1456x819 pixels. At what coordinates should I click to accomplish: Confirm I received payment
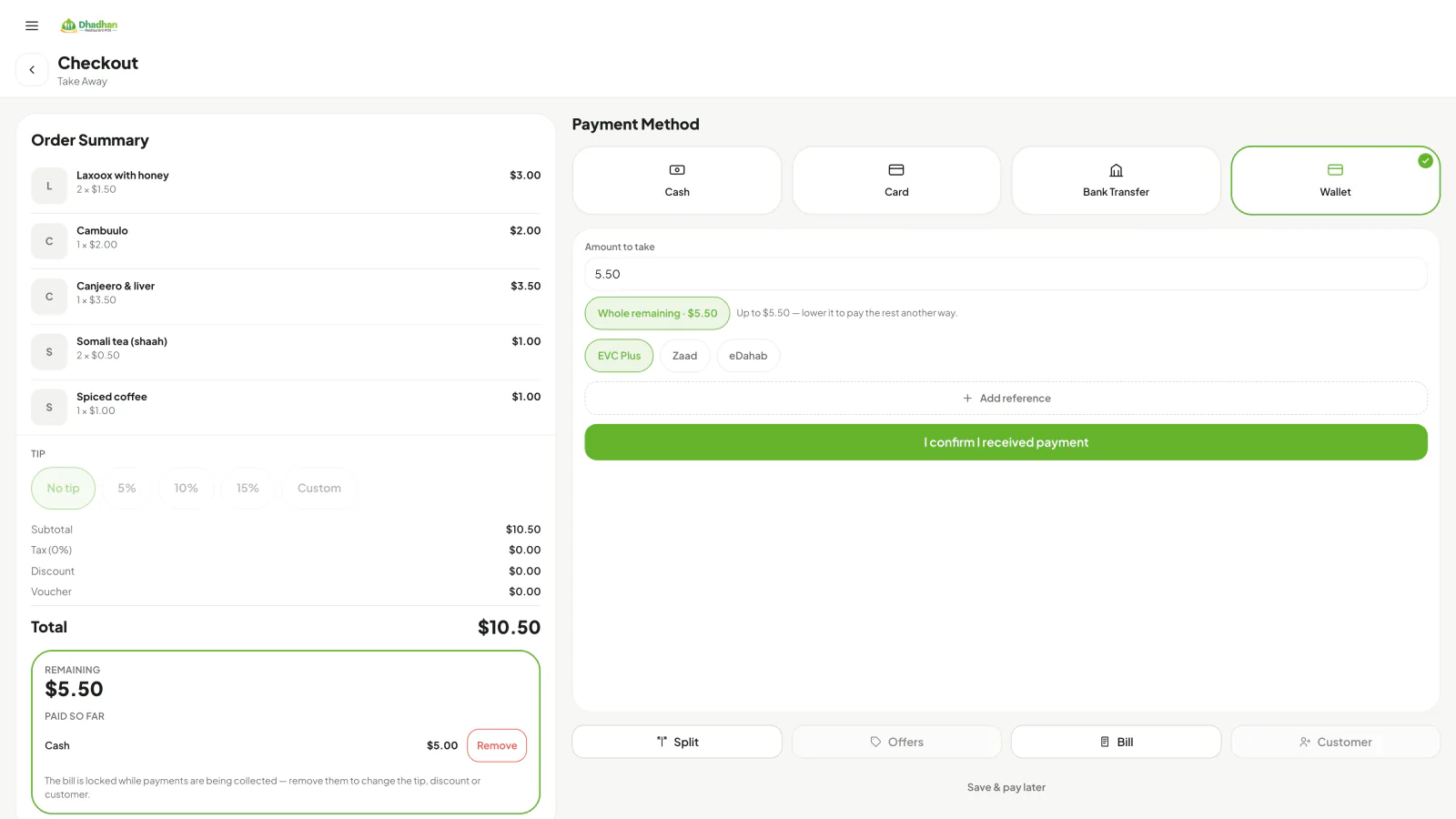(1006, 442)
